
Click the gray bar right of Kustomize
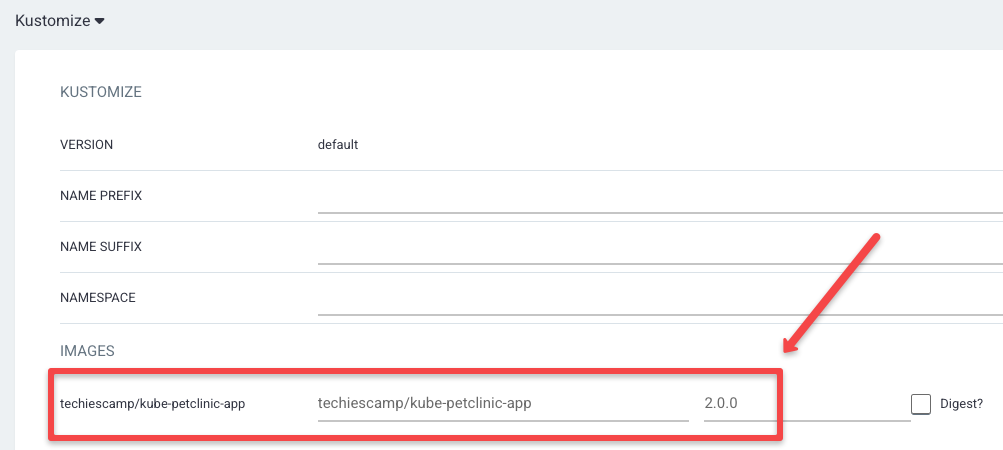550,20
